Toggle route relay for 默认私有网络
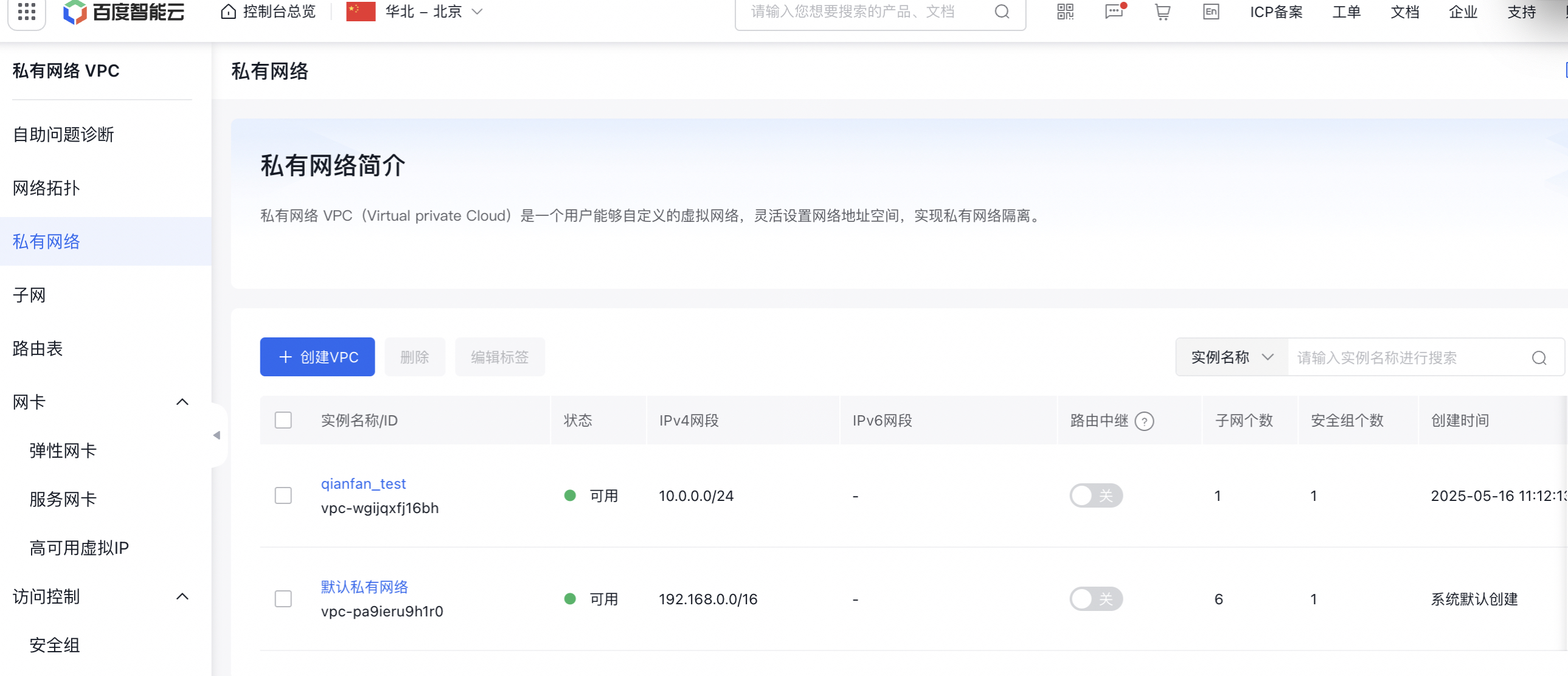Viewport: 1568px width, 676px height. (x=1096, y=599)
